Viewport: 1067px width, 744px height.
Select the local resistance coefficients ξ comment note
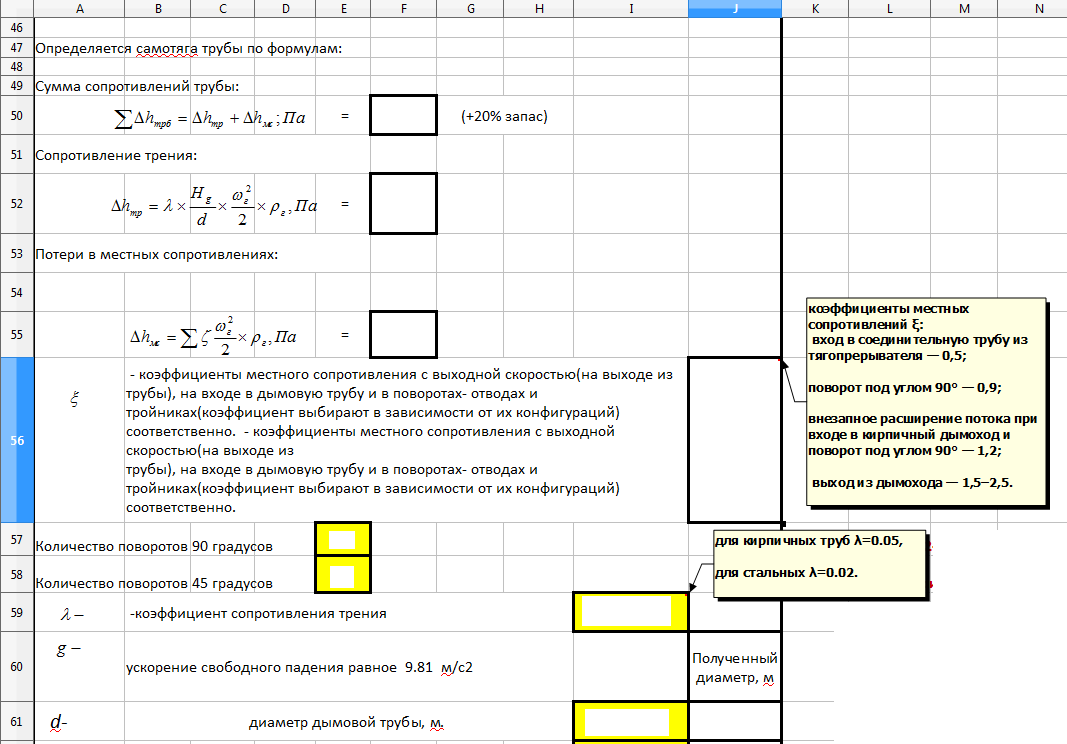click(x=926, y=402)
